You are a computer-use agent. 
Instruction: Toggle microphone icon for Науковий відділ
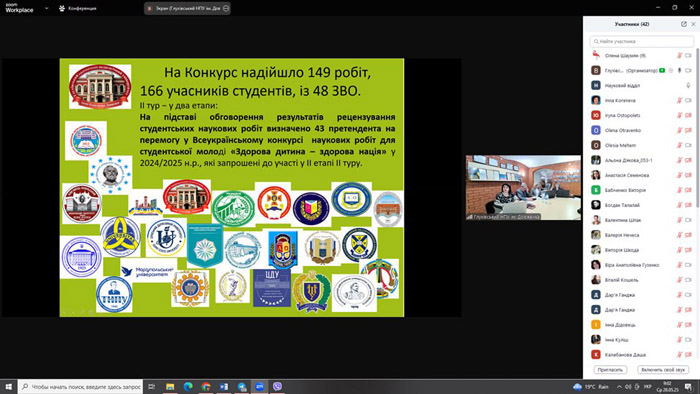coord(688,85)
